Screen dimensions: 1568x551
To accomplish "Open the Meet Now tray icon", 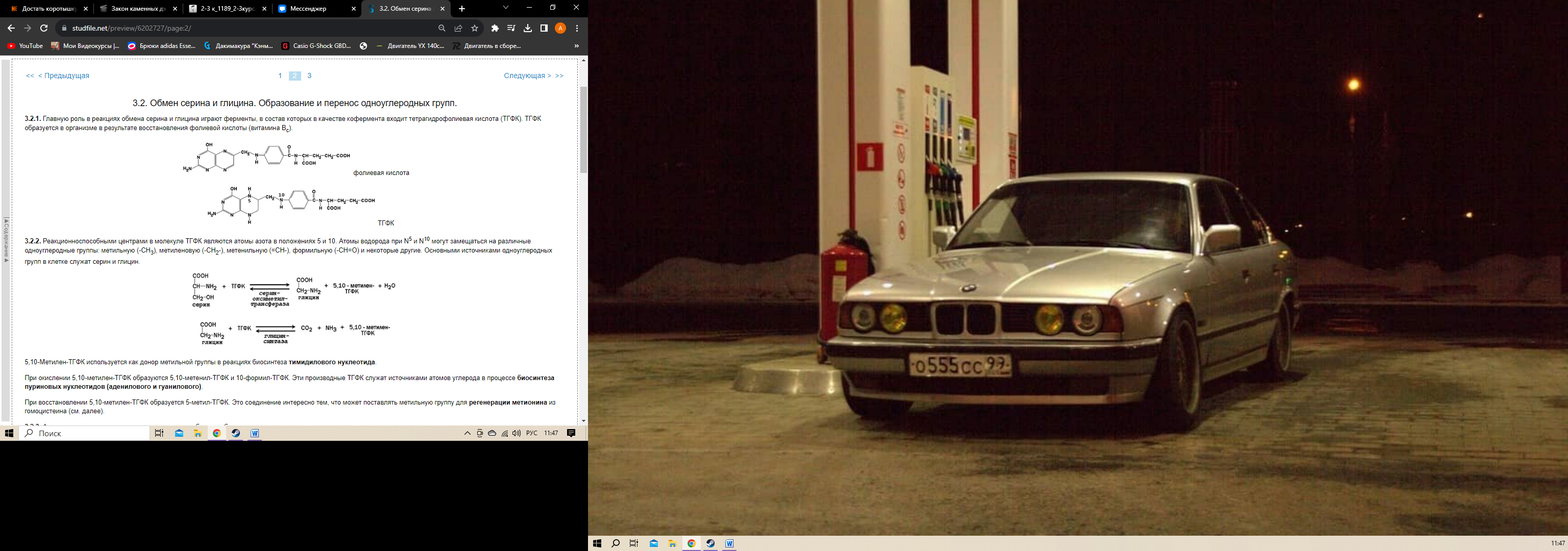I will 480,433.
